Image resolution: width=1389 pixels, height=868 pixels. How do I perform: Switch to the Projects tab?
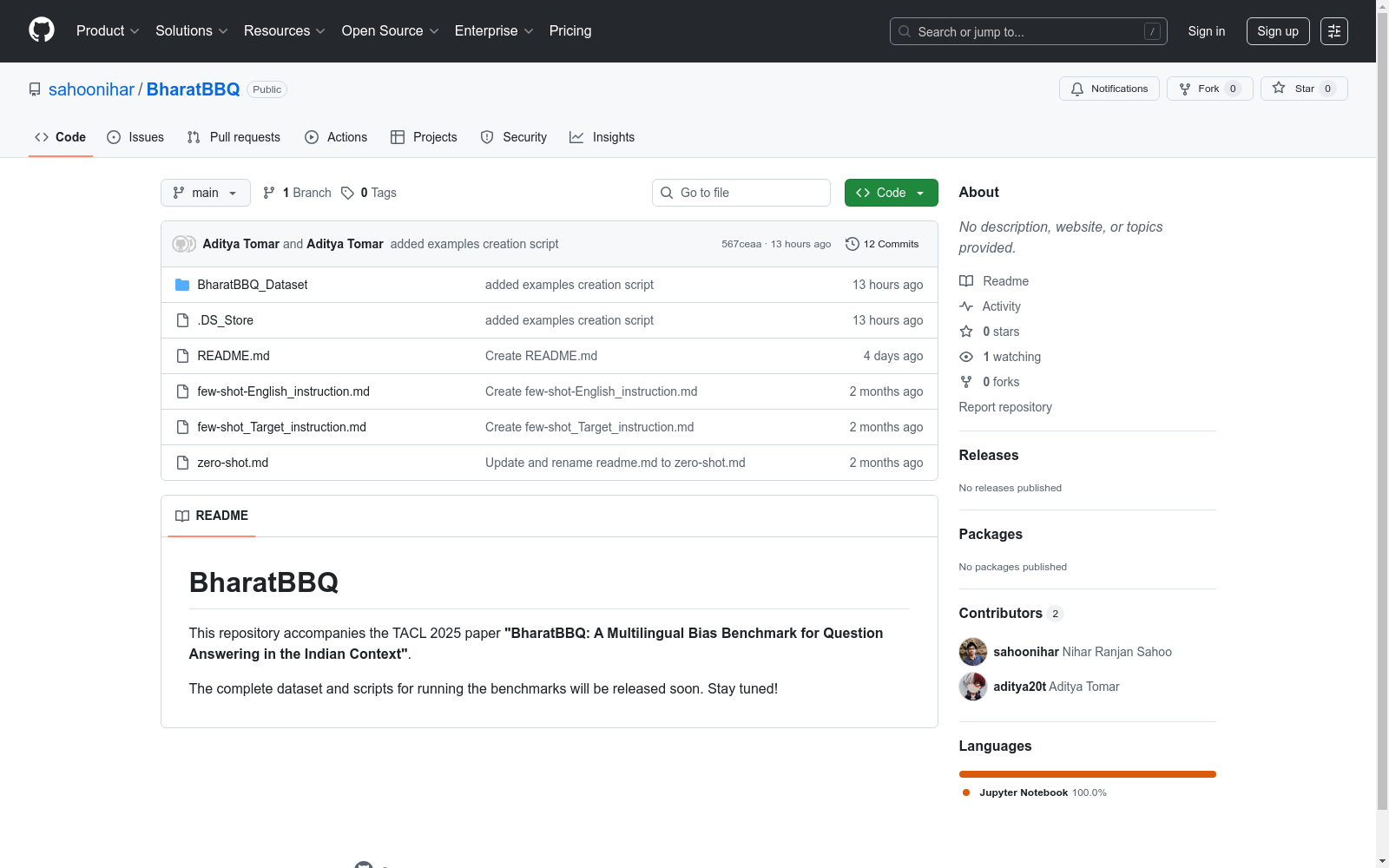tap(424, 137)
